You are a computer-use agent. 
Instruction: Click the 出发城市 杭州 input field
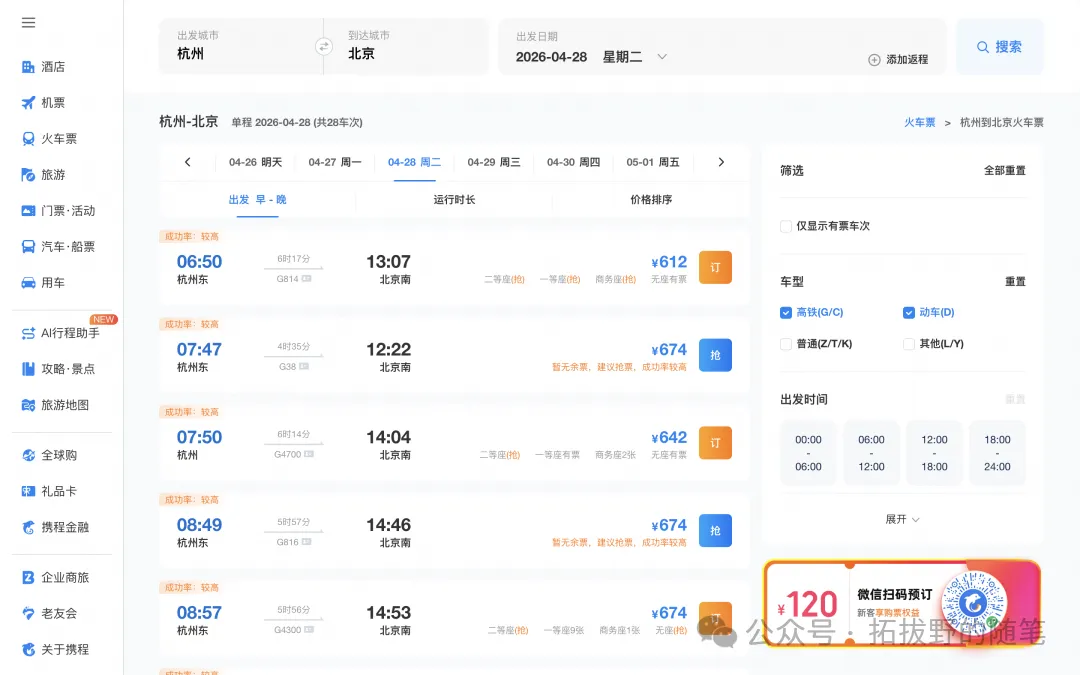click(241, 47)
